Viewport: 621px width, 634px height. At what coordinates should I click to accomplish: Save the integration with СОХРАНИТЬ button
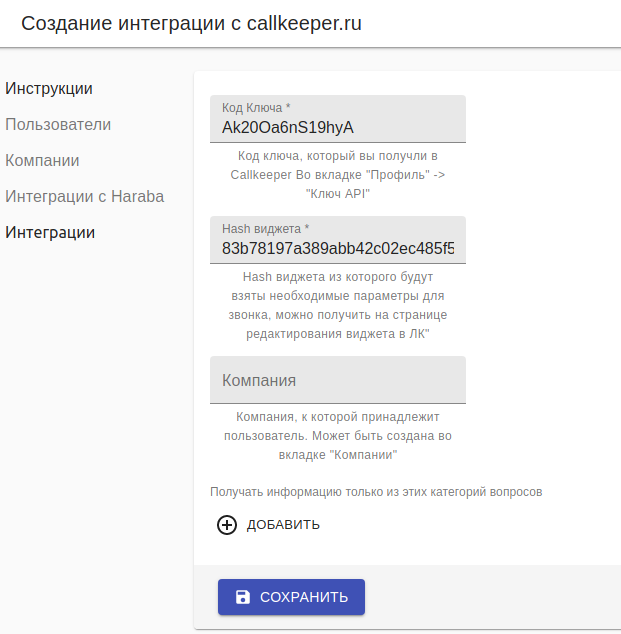click(x=291, y=597)
